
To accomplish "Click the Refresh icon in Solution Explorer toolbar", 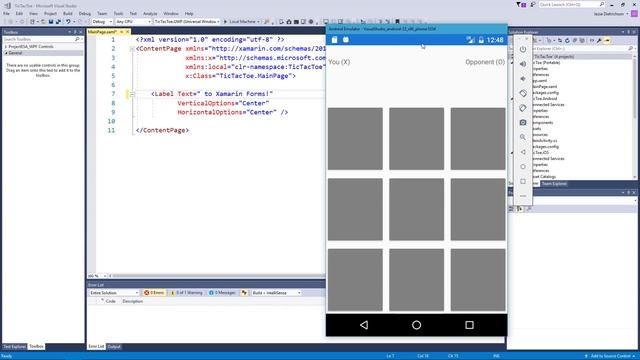I will tap(567, 40).
